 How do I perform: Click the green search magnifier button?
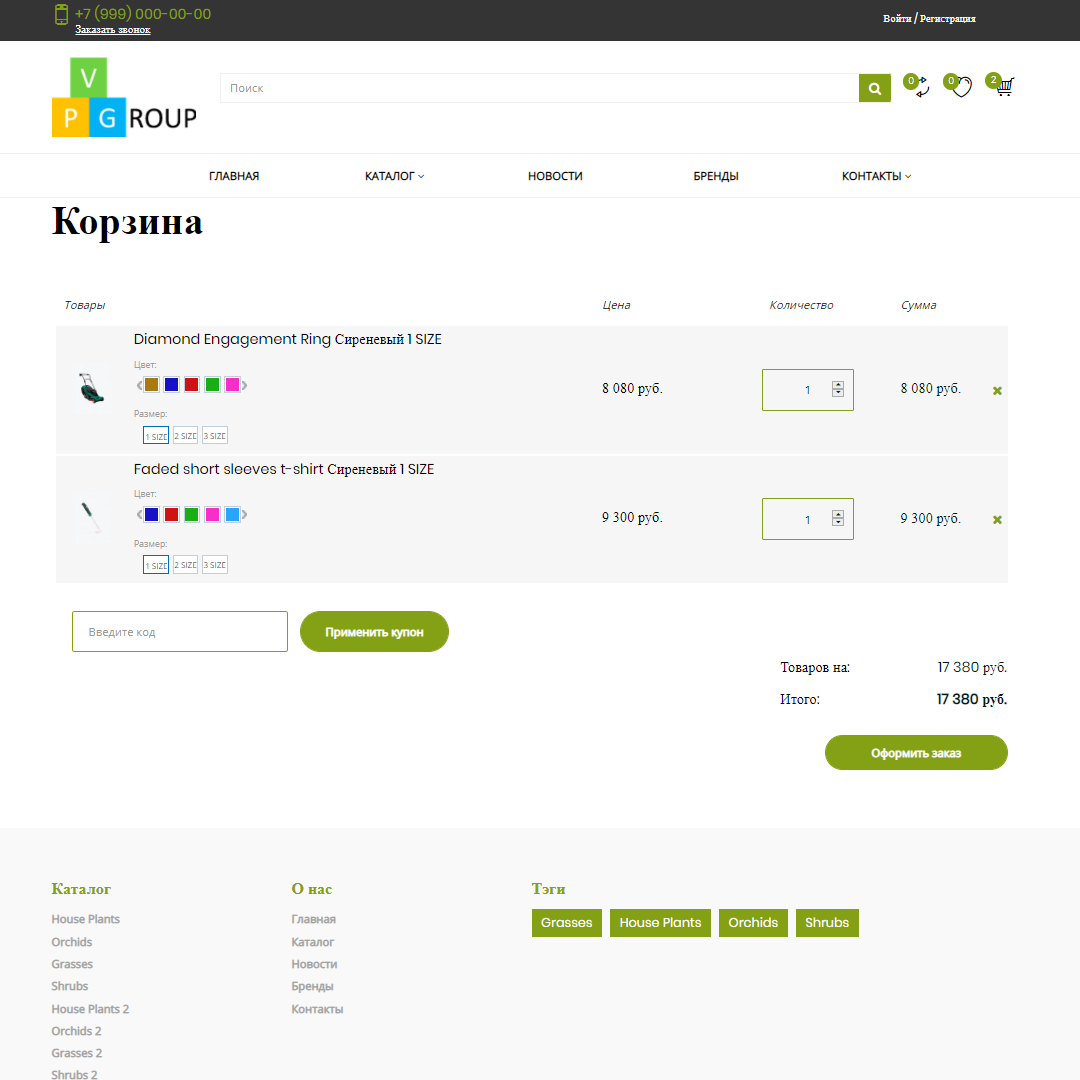[874, 88]
